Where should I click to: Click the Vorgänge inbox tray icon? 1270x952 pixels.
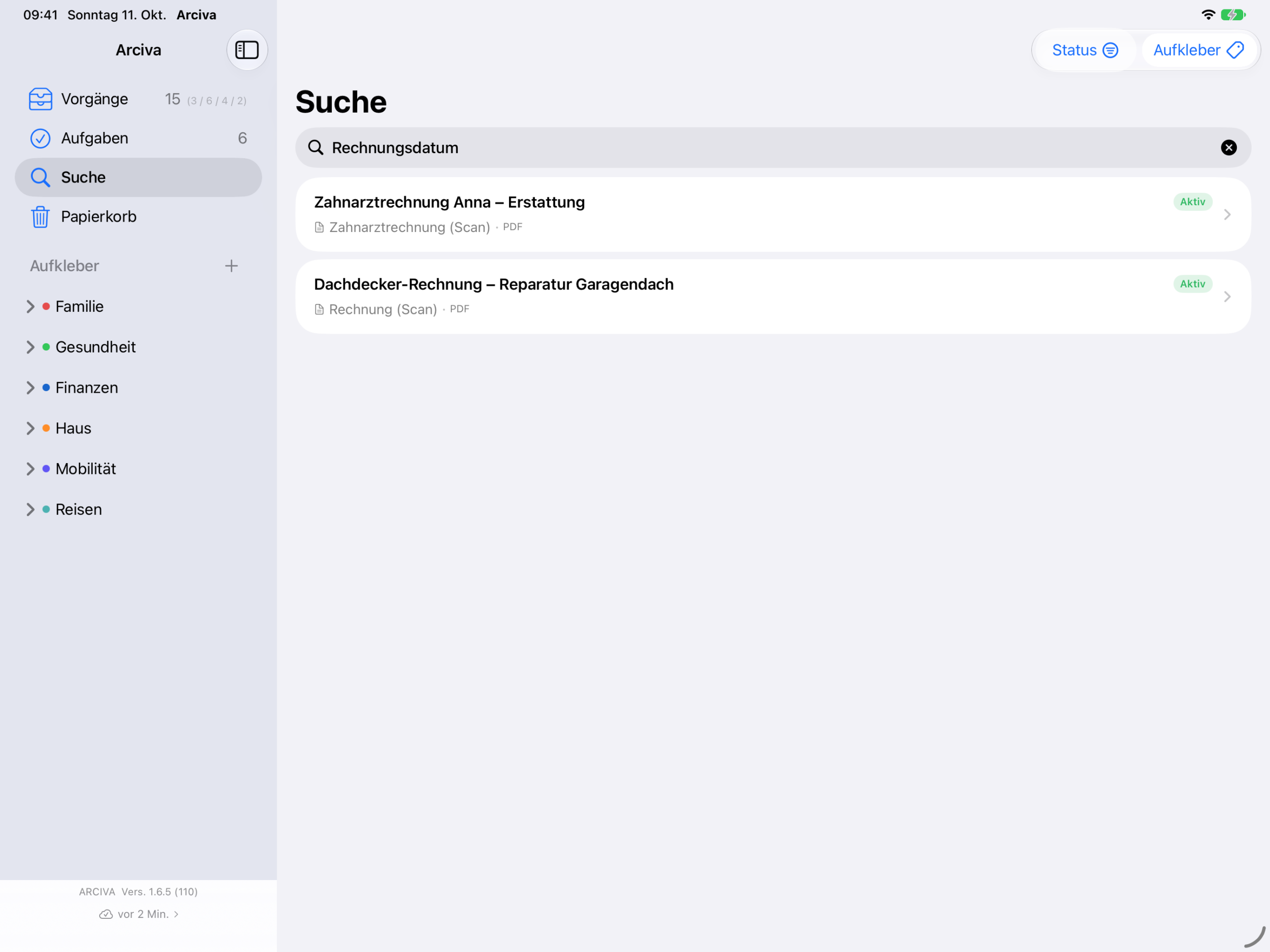(40, 99)
